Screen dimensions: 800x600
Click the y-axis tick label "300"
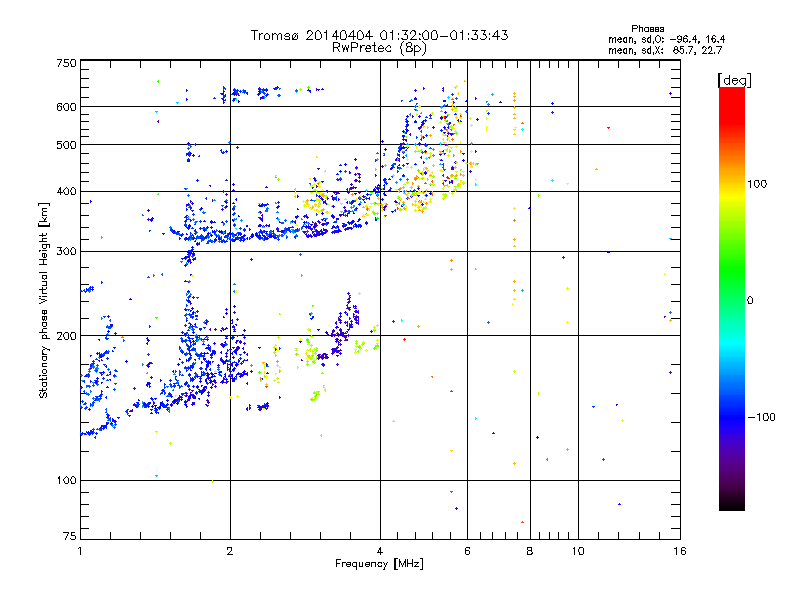coord(66,252)
